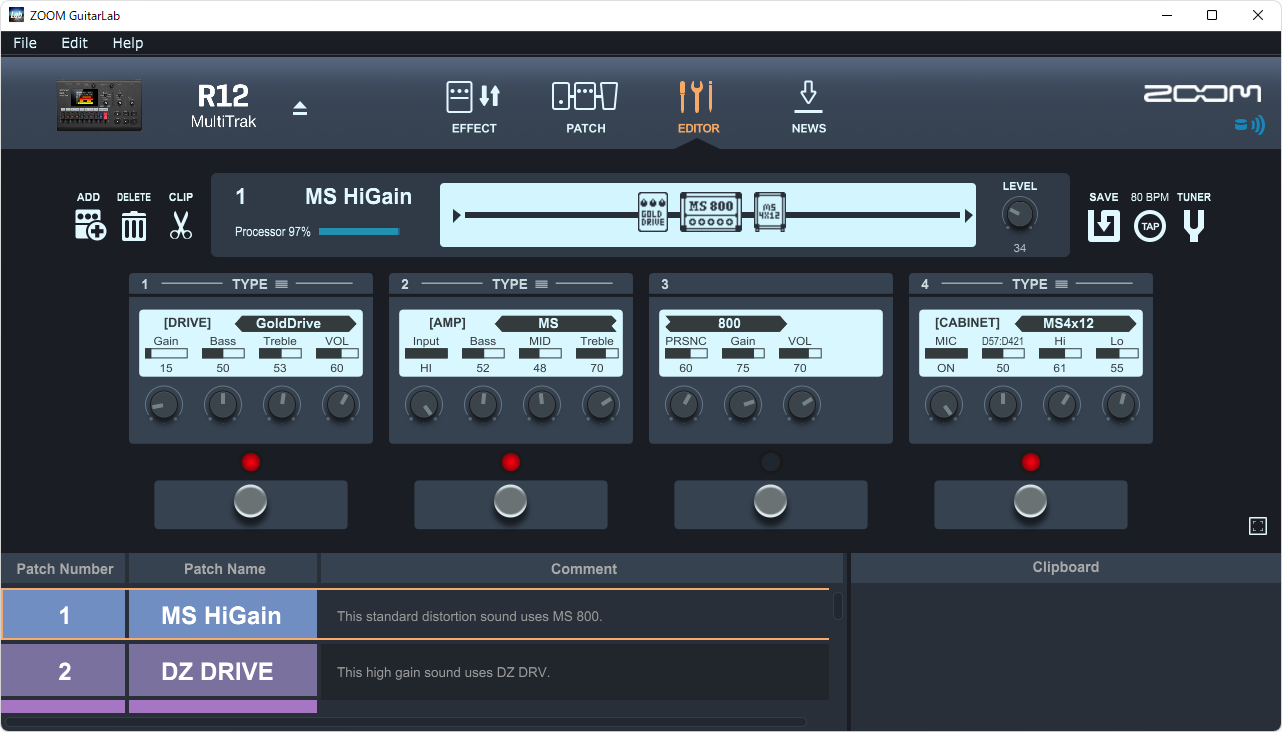
Task: Click the slot 3 VOL knob
Action: click(x=801, y=405)
